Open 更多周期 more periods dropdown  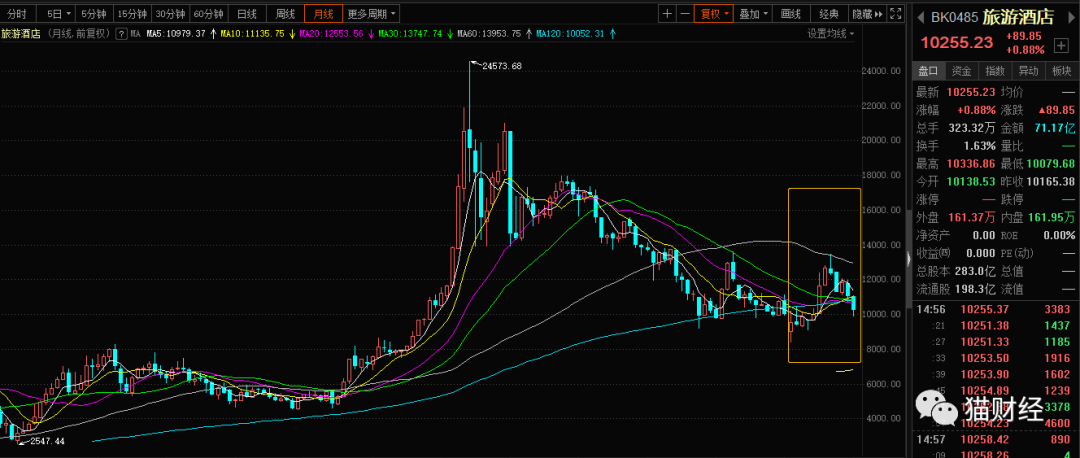[x=371, y=14]
